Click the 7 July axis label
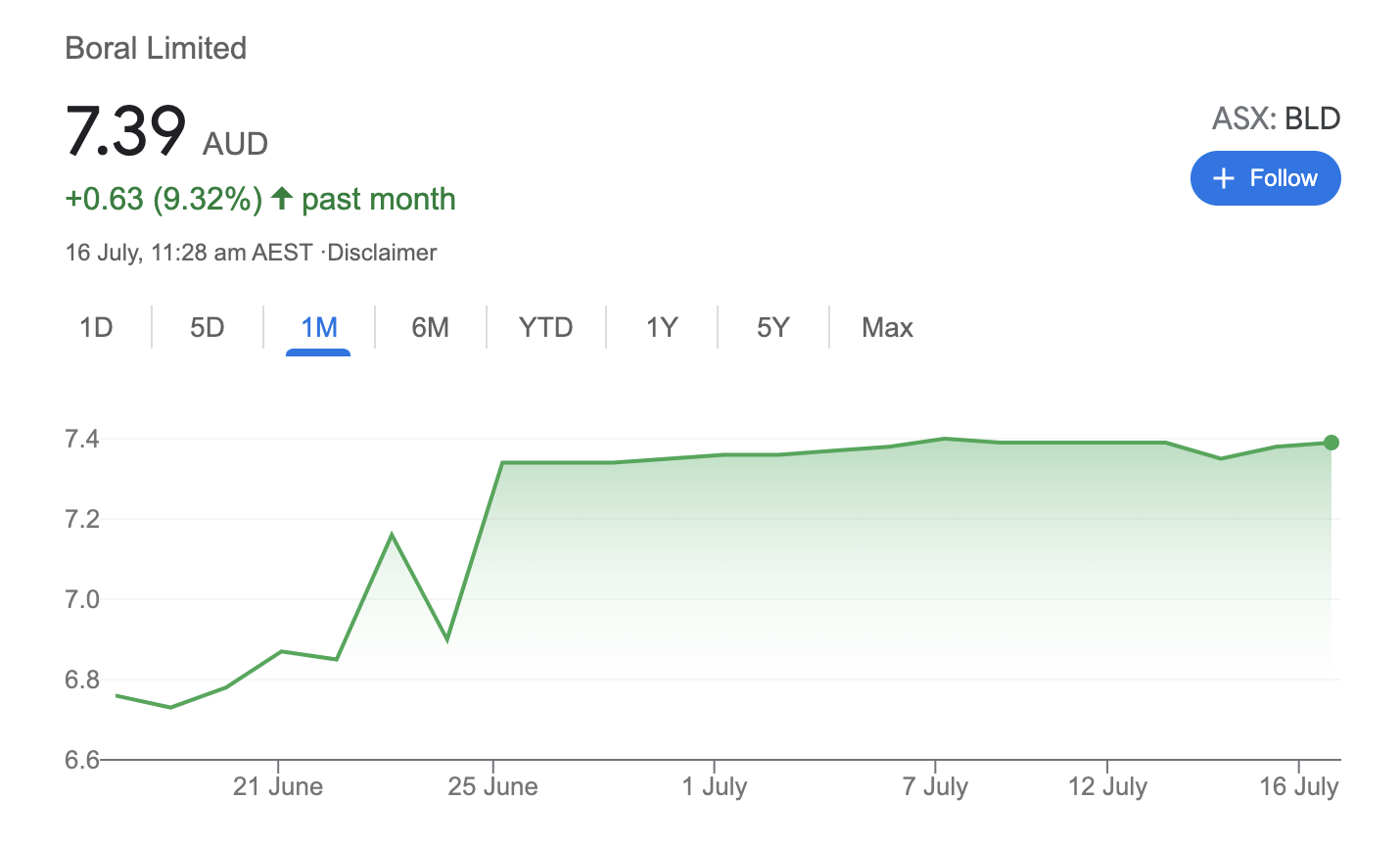The height and width of the screenshot is (846, 1400). click(x=935, y=786)
